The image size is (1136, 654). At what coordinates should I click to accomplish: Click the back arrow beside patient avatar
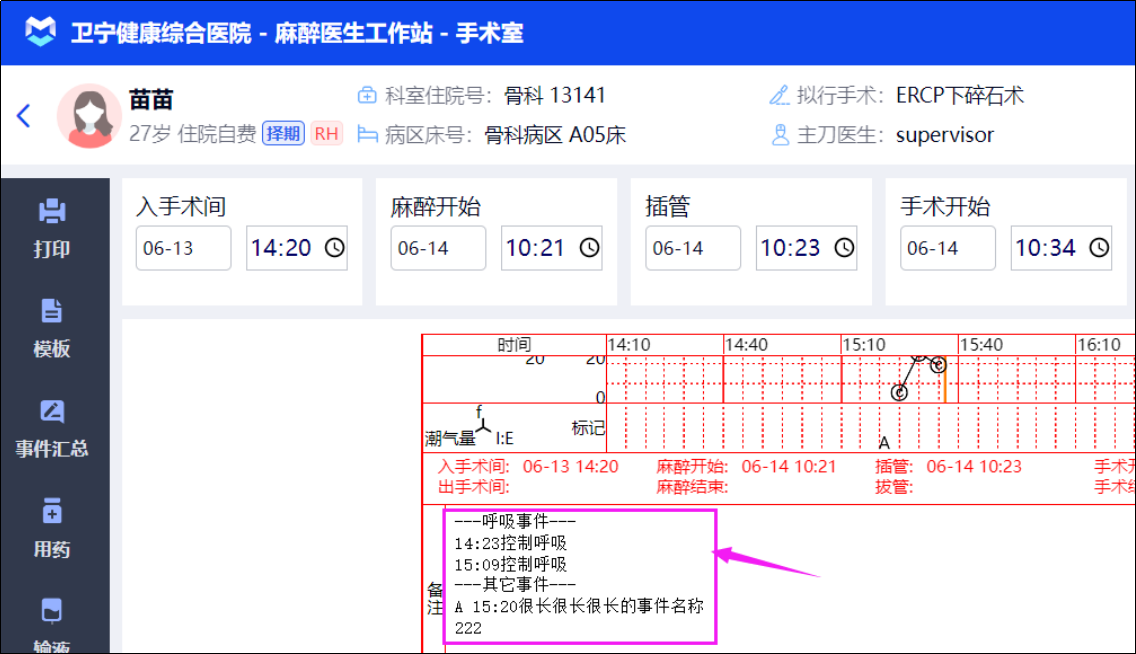23,115
